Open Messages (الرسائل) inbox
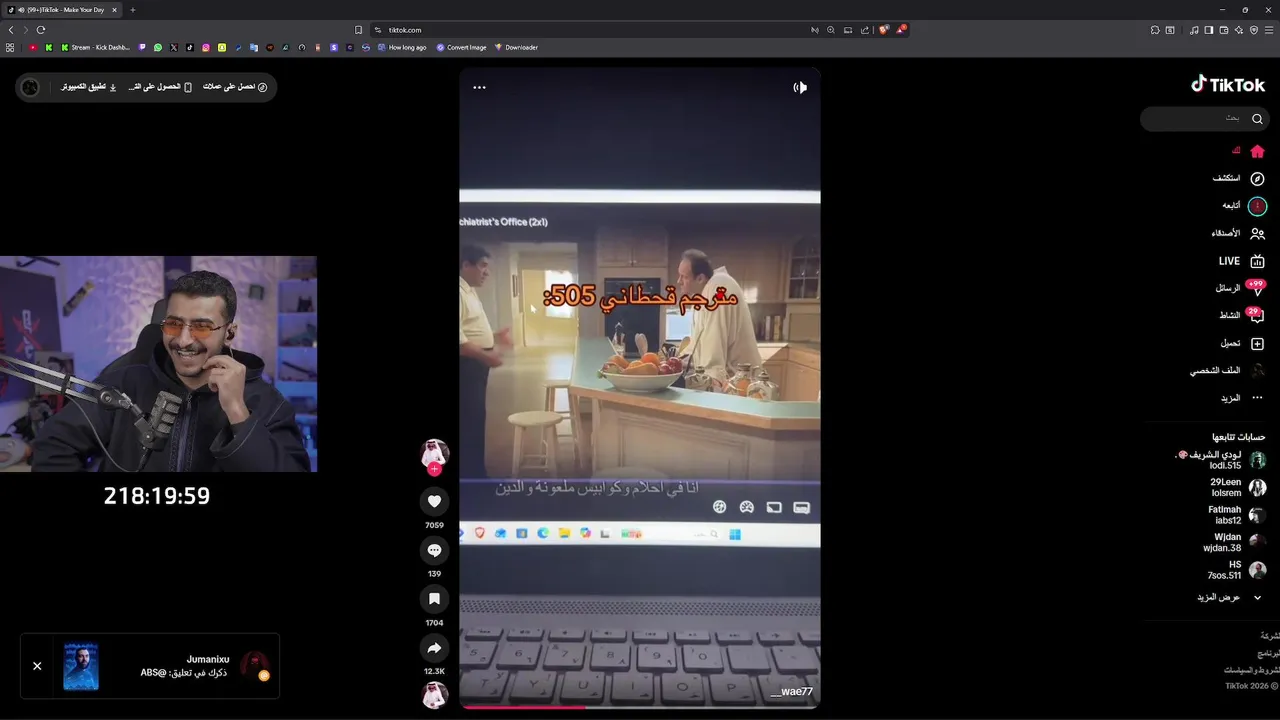 pyautogui.click(x=1240, y=288)
